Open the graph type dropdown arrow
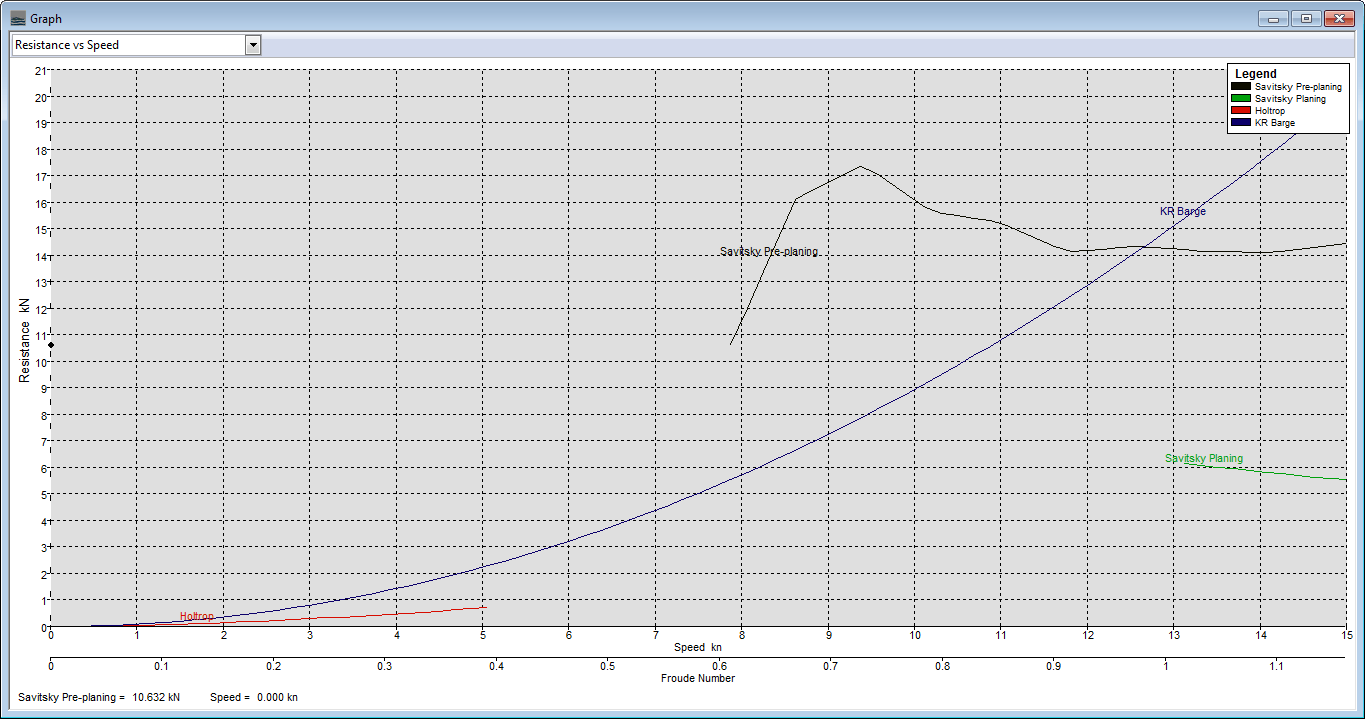Viewport: 1365px width, 719px height. coord(253,45)
